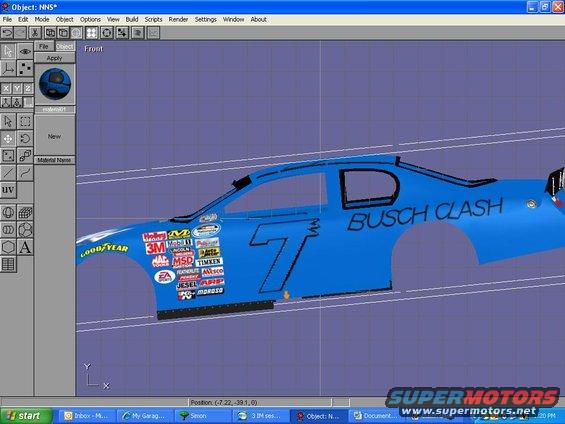Select the straight Line tool
The image size is (565, 424).
coord(8,173)
